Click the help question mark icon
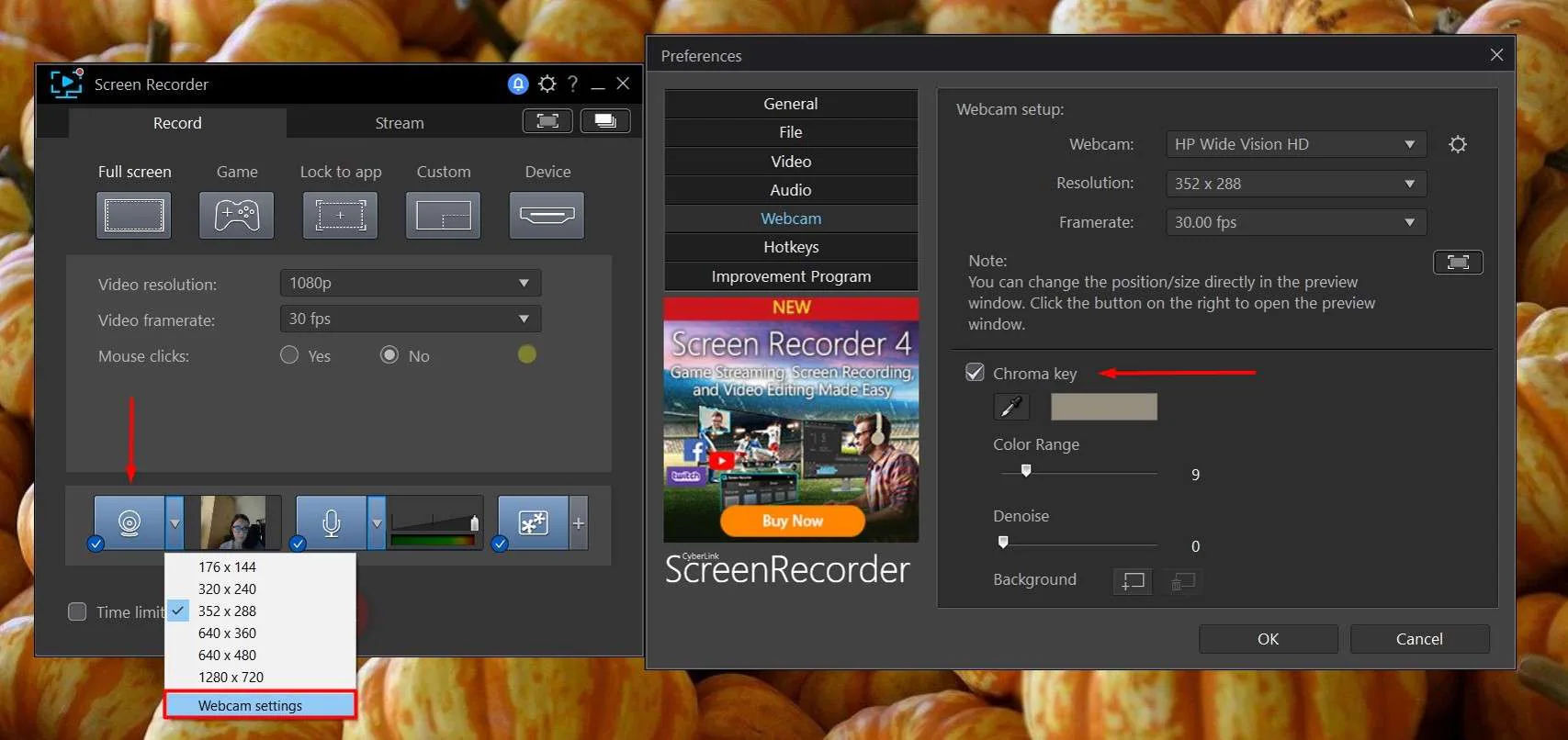The height and width of the screenshot is (740, 1568). (x=573, y=84)
